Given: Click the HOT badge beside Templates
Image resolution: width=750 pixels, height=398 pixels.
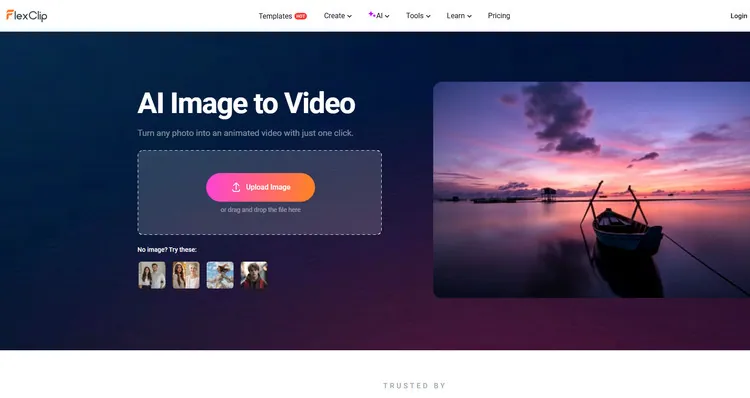Looking at the screenshot, I should click(x=300, y=16).
